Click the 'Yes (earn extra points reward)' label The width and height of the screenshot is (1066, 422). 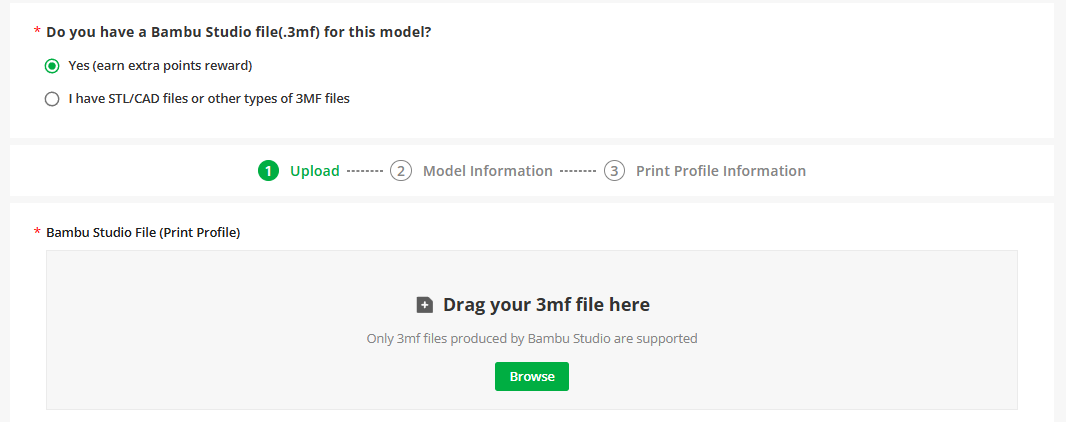pyautogui.click(x=160, y=66)
